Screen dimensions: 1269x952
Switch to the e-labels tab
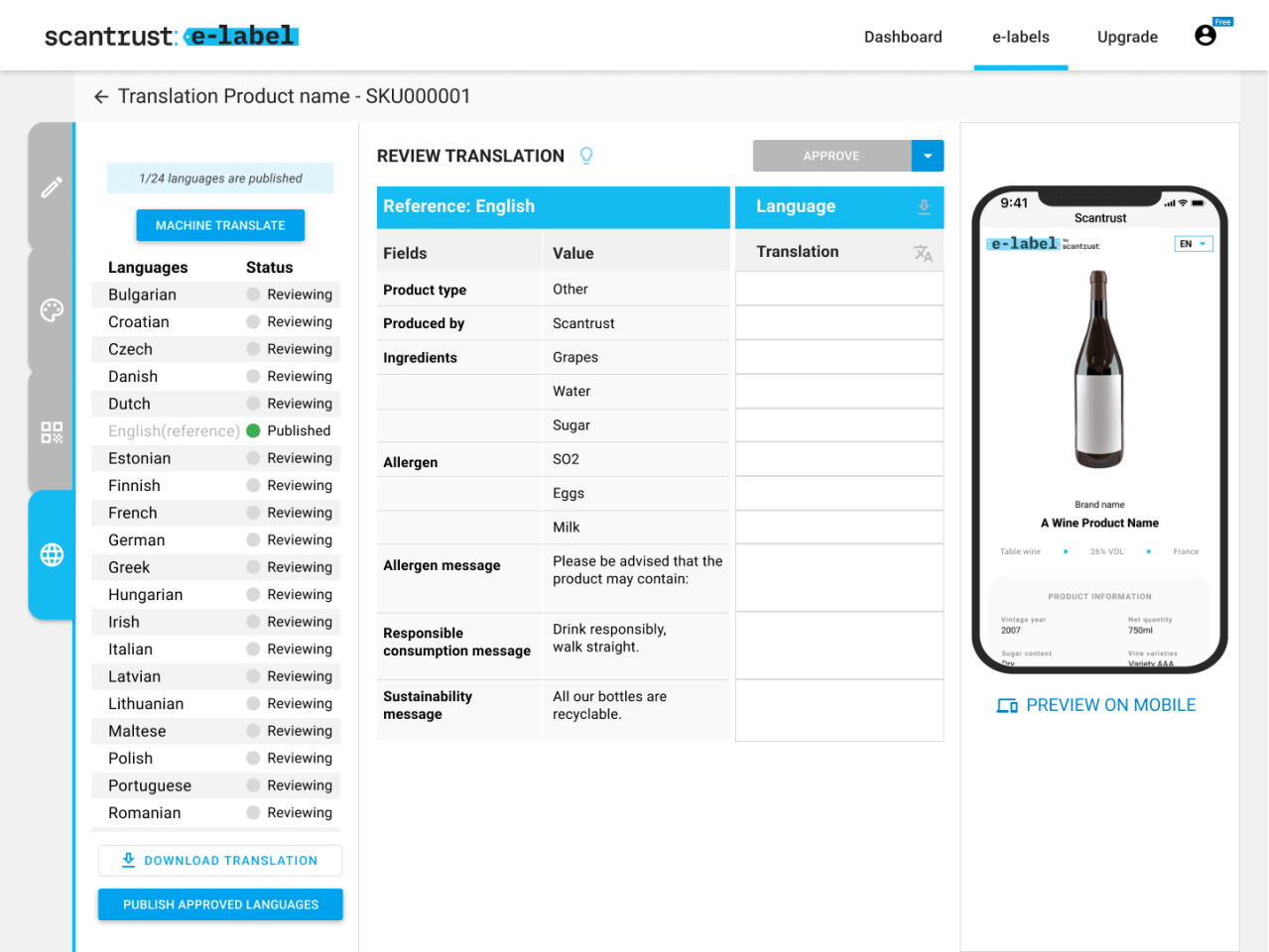(1021, 37)
